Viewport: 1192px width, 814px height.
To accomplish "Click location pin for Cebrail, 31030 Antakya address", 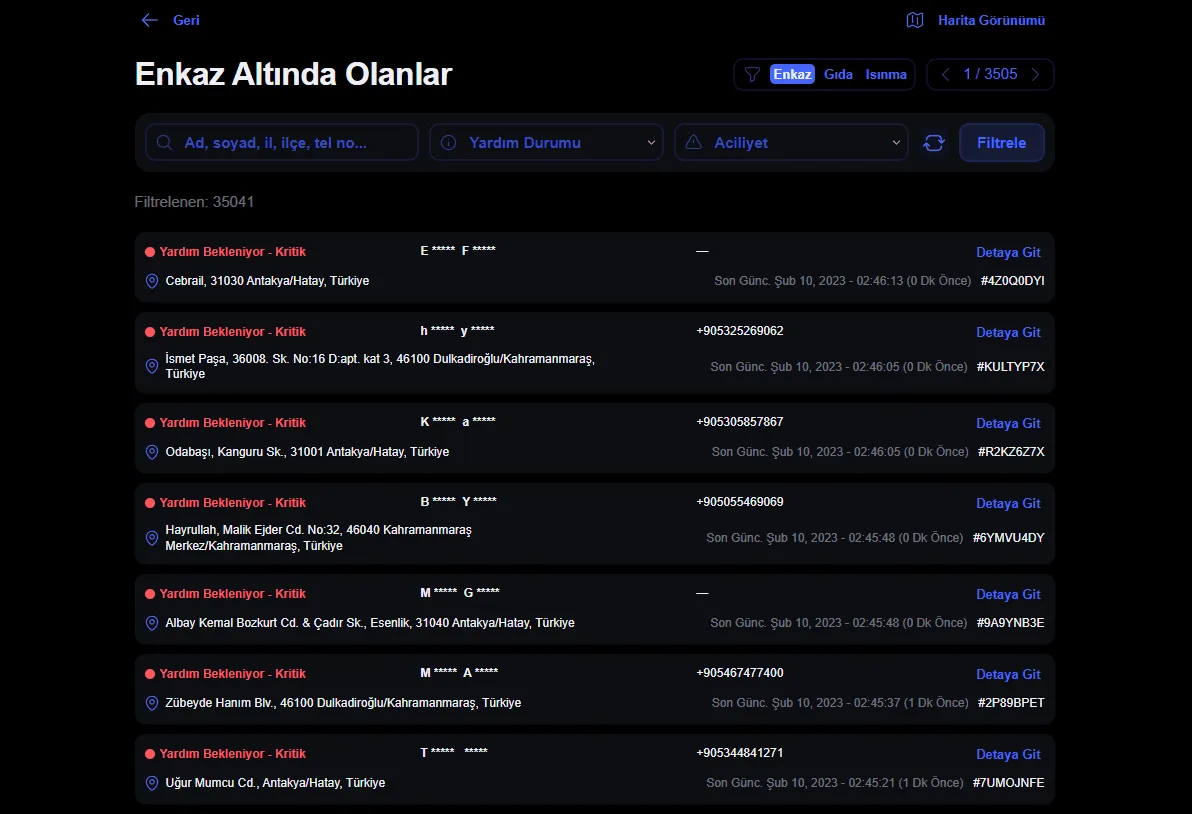I will point(152,281).
